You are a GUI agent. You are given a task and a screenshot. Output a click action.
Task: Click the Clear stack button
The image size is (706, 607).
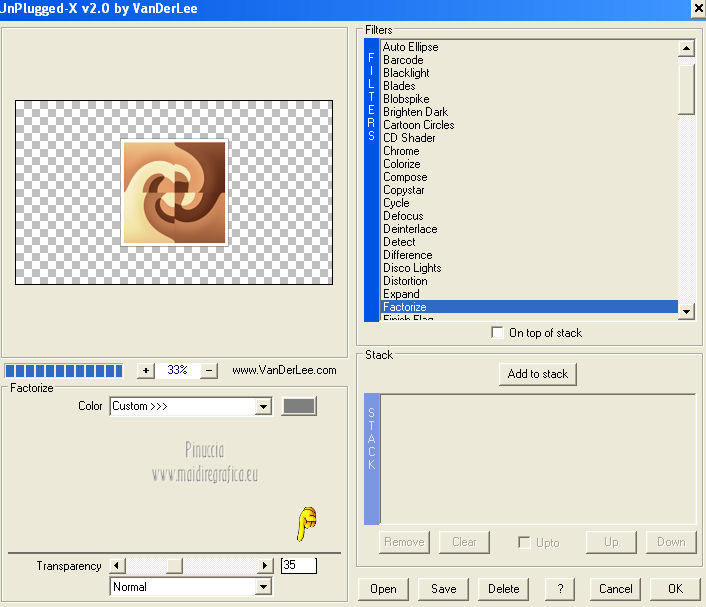point(464,542)
